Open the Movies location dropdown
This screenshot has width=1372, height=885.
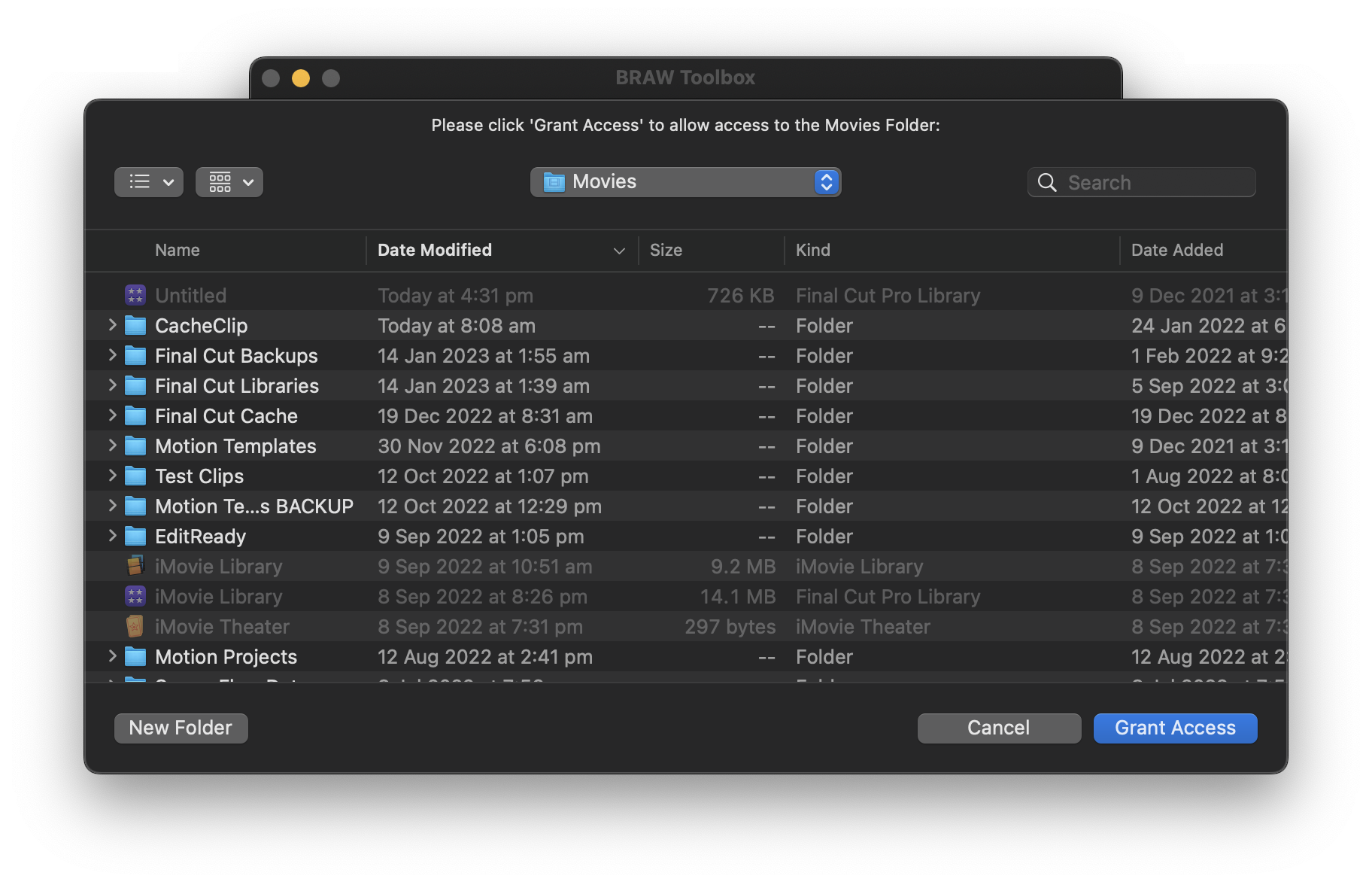[x=684, y=182]
